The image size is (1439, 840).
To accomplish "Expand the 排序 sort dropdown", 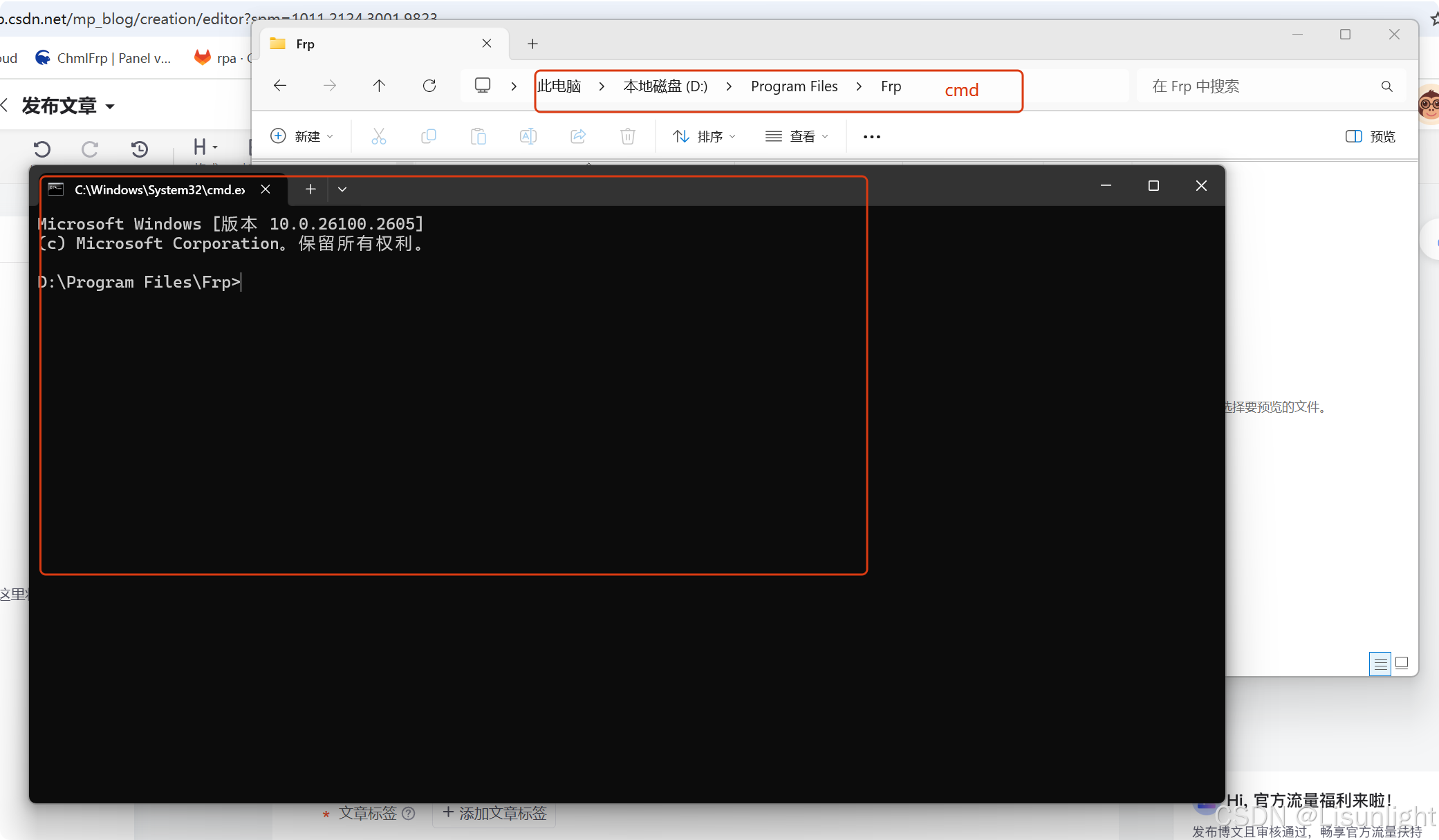I will [x=704, y=136].
